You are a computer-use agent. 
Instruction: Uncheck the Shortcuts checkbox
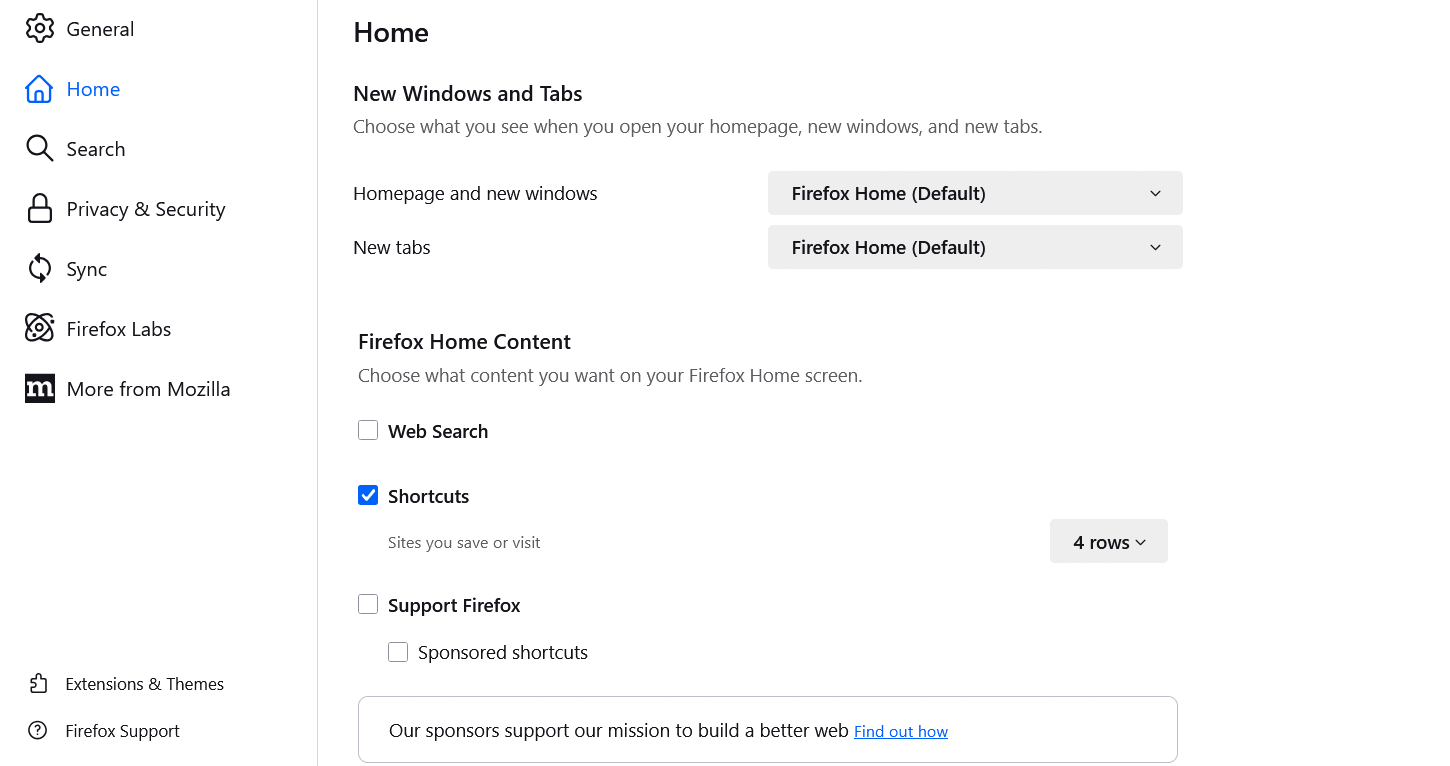(x=368, y=496)
